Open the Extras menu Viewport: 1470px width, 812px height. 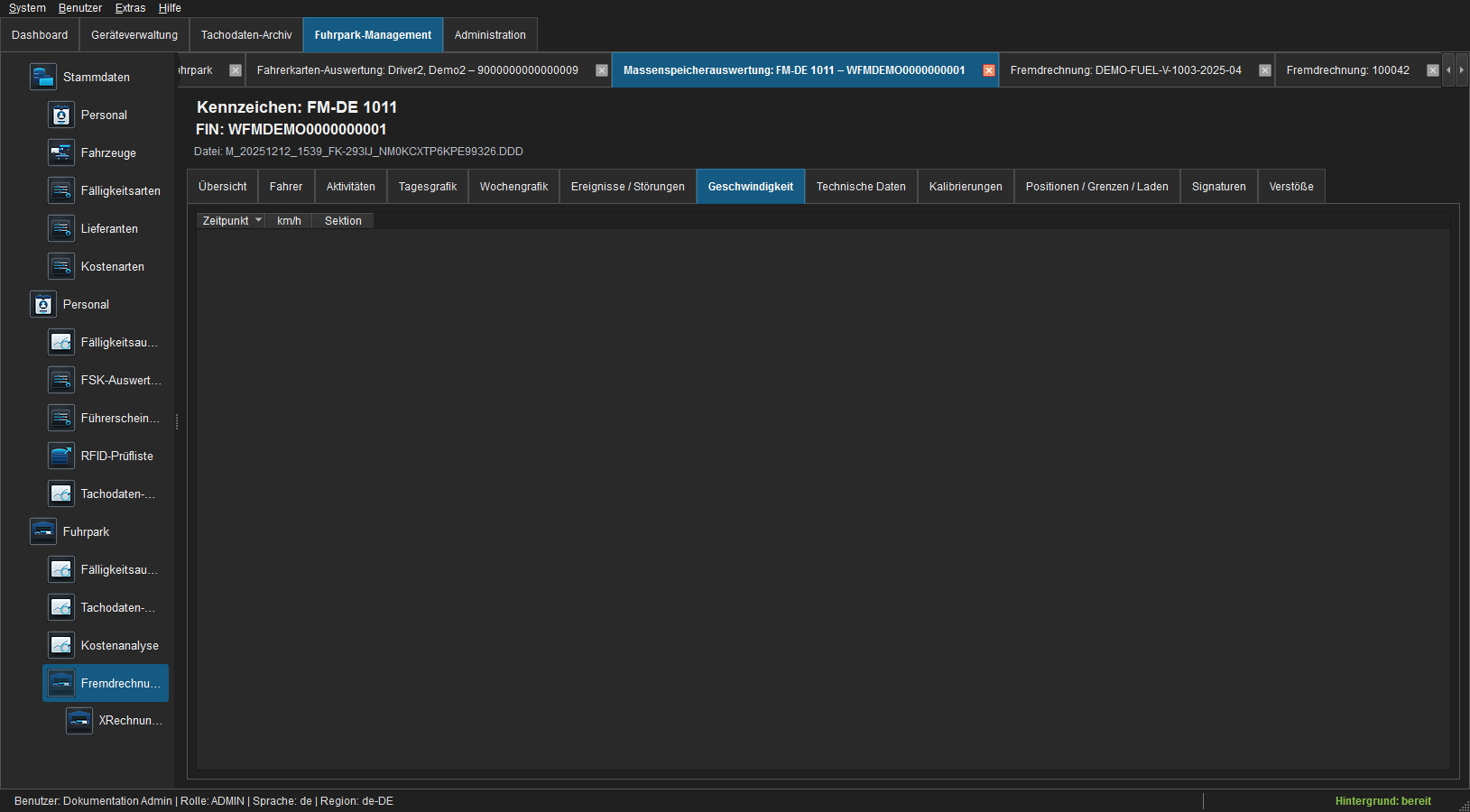(x=130, y=8)
